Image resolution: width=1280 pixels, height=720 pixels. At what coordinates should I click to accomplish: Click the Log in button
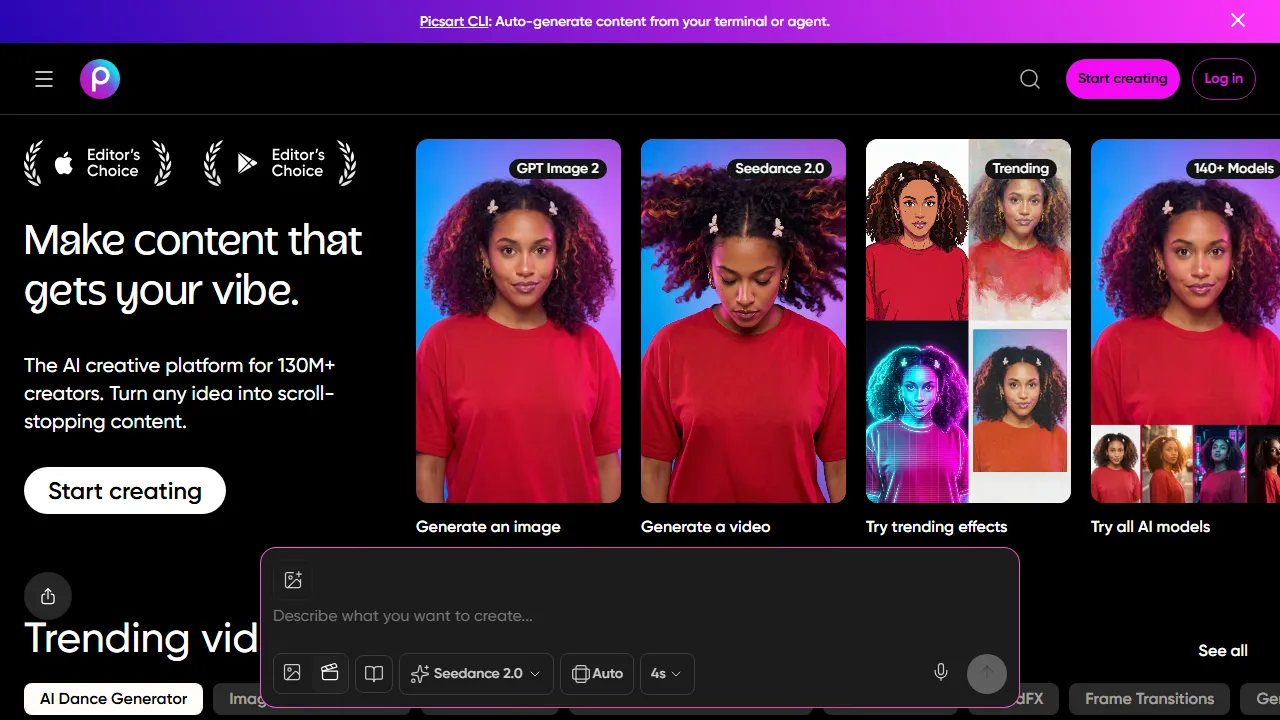pyautogui.click(x=1224, y=79)
